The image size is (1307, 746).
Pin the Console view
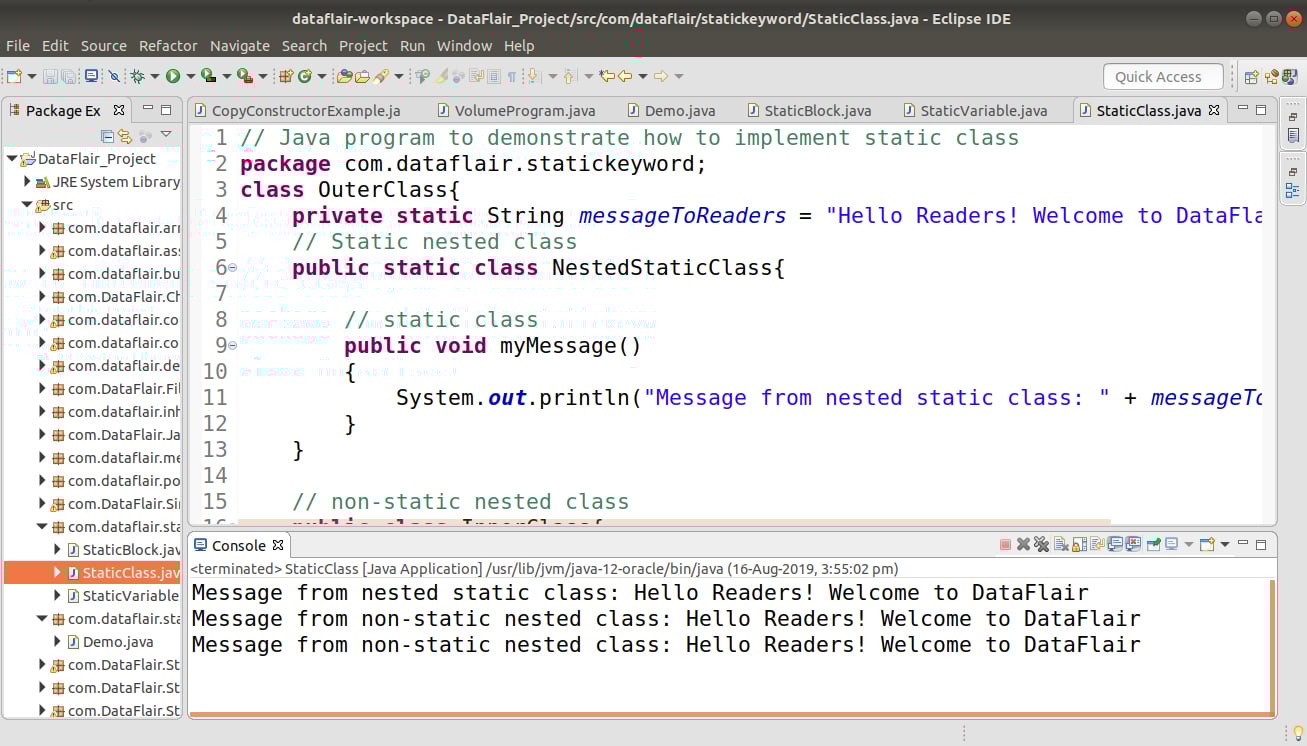pos(1153,544)
